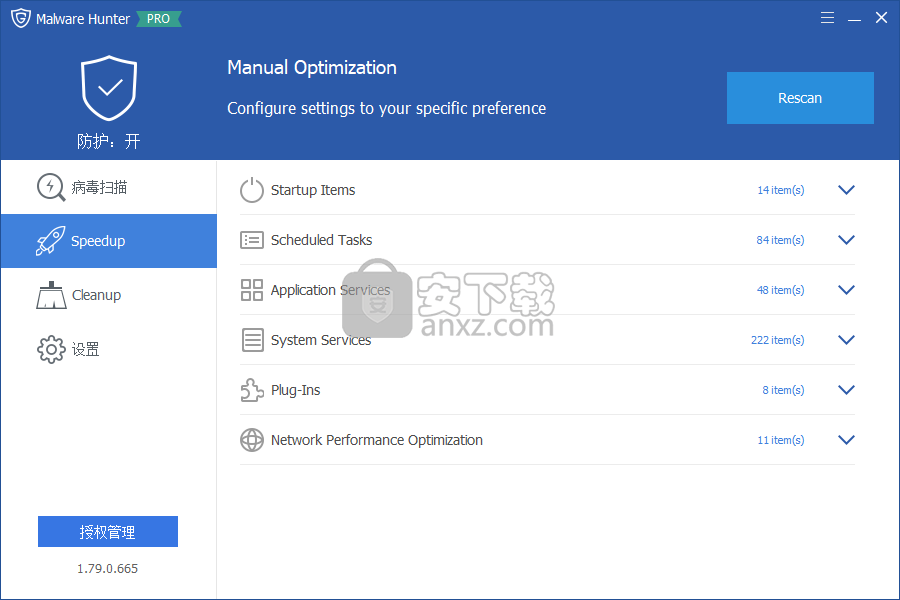Switch to the Cleanup tab

tap(108, 295)
